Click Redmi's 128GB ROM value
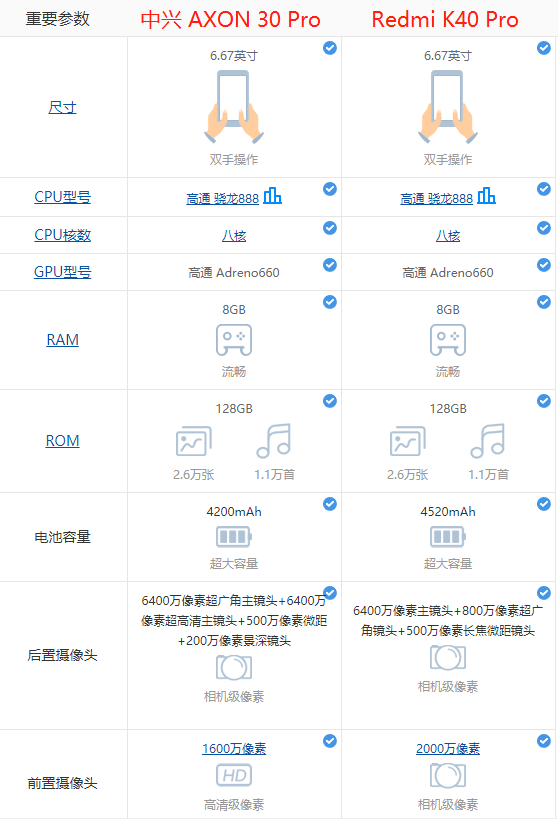The width and height of the screenshot is (558, 819). (x=448, y=409)
